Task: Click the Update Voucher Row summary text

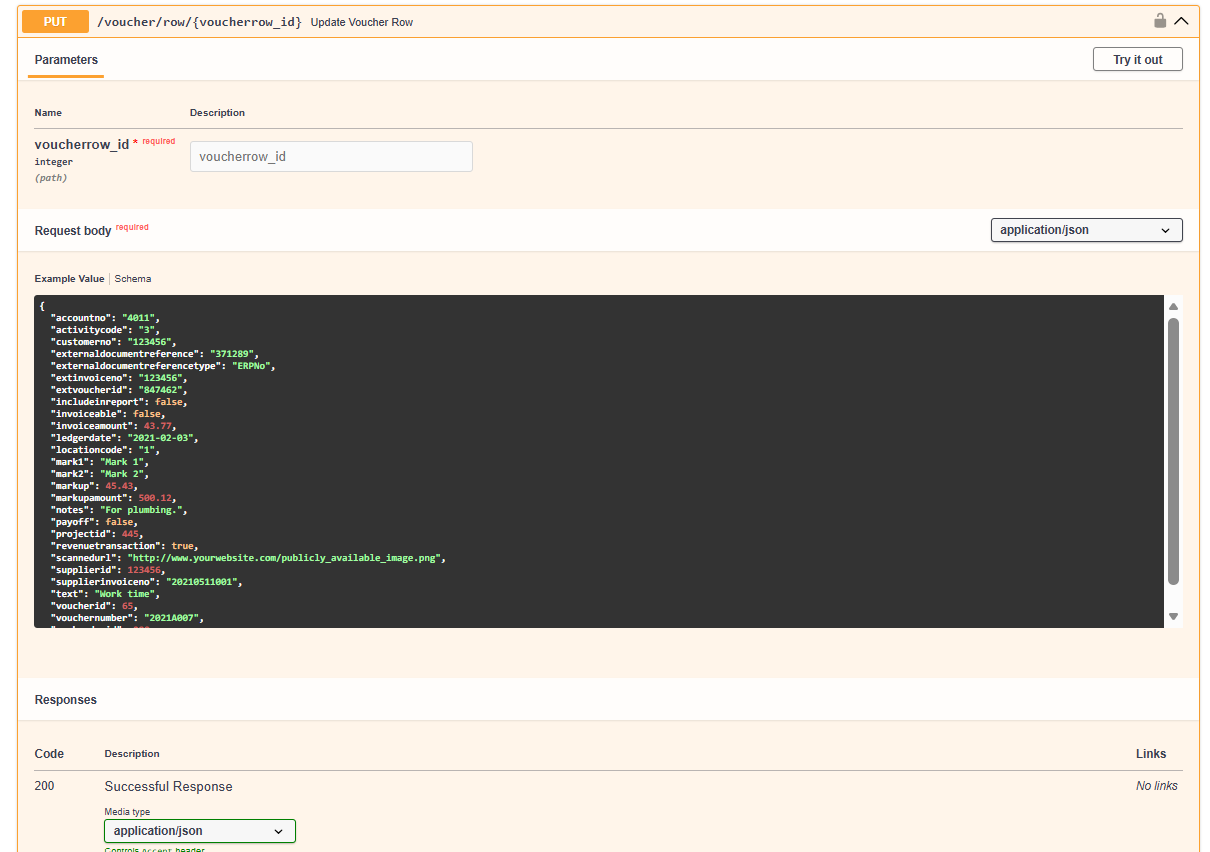Action: (x=362, y=22)
